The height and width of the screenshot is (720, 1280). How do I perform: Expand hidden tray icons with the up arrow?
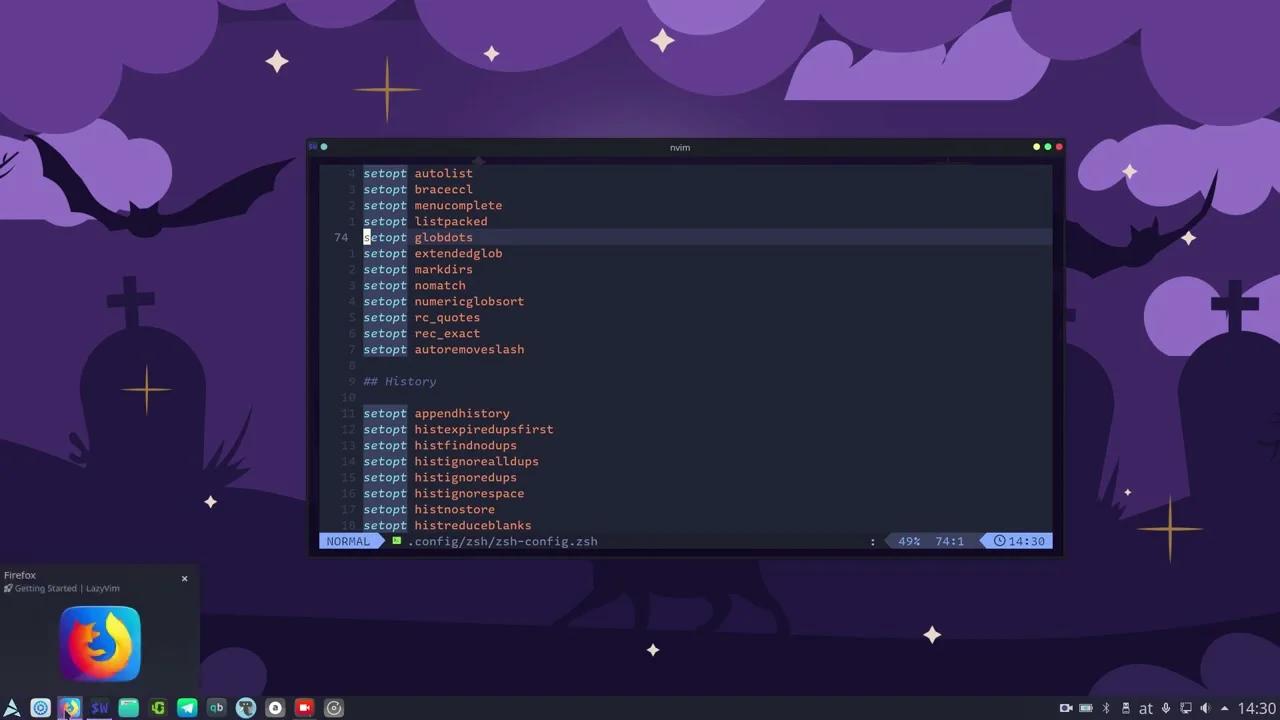pos(1226,708)
